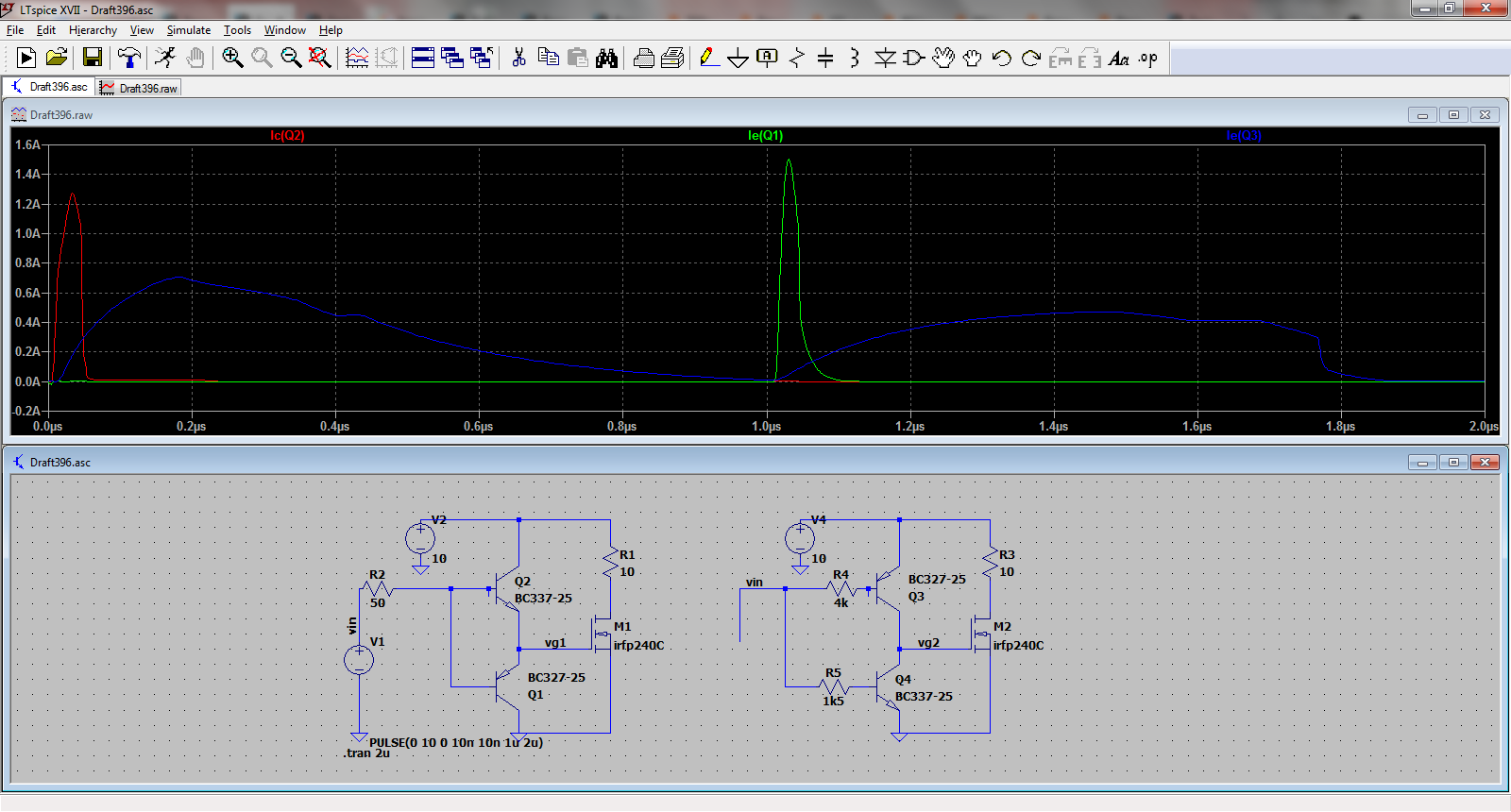1511x812 pixels.
Task: Click the Redo arrow icon
Action: [1030, 59]
